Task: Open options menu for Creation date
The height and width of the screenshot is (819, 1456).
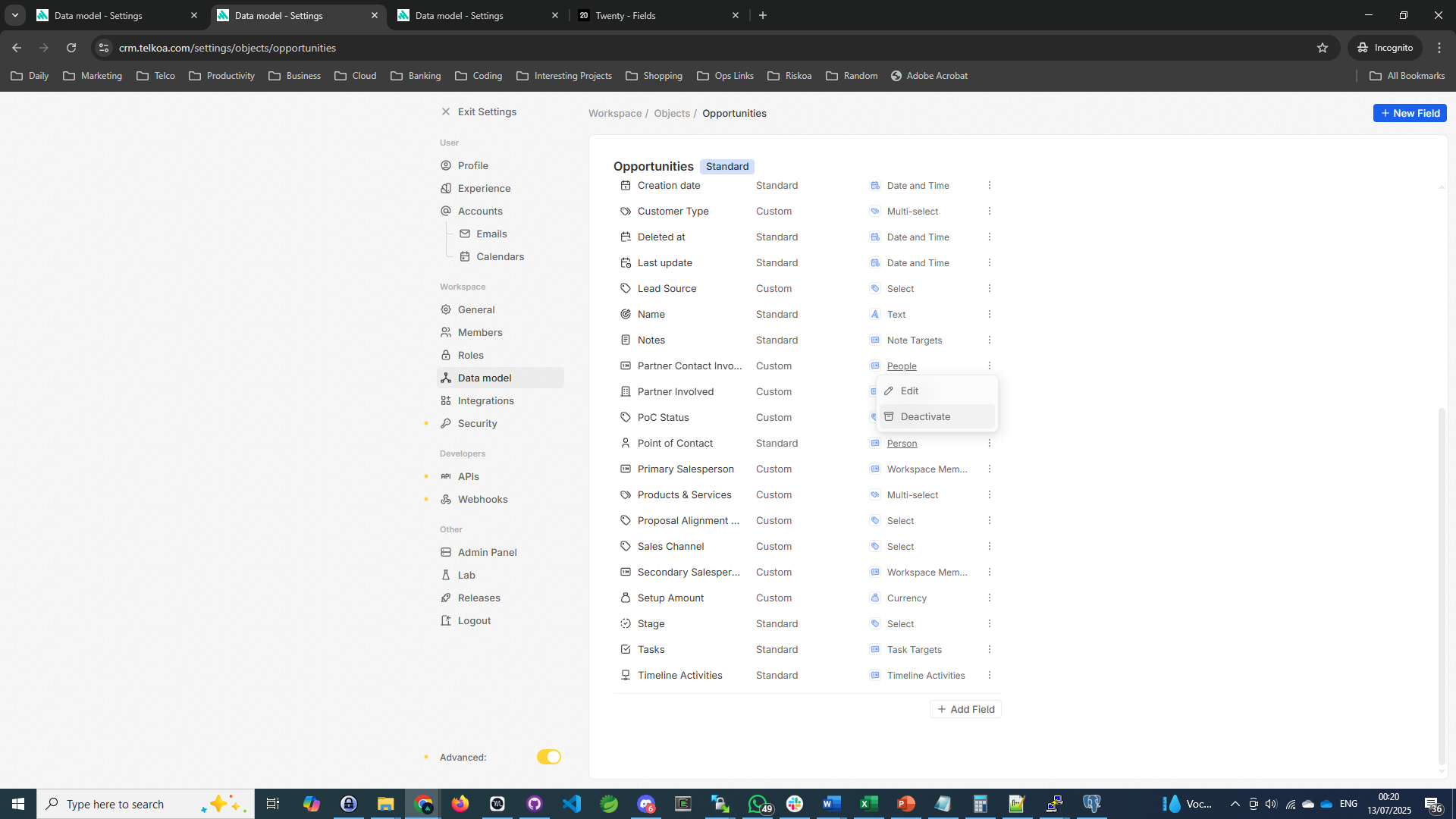Action: click(990, 185)
